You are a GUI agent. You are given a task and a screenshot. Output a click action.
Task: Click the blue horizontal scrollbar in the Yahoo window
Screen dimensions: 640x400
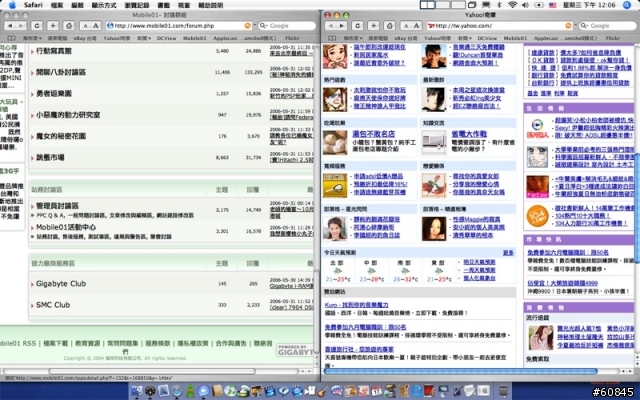(x=460, y=371)
